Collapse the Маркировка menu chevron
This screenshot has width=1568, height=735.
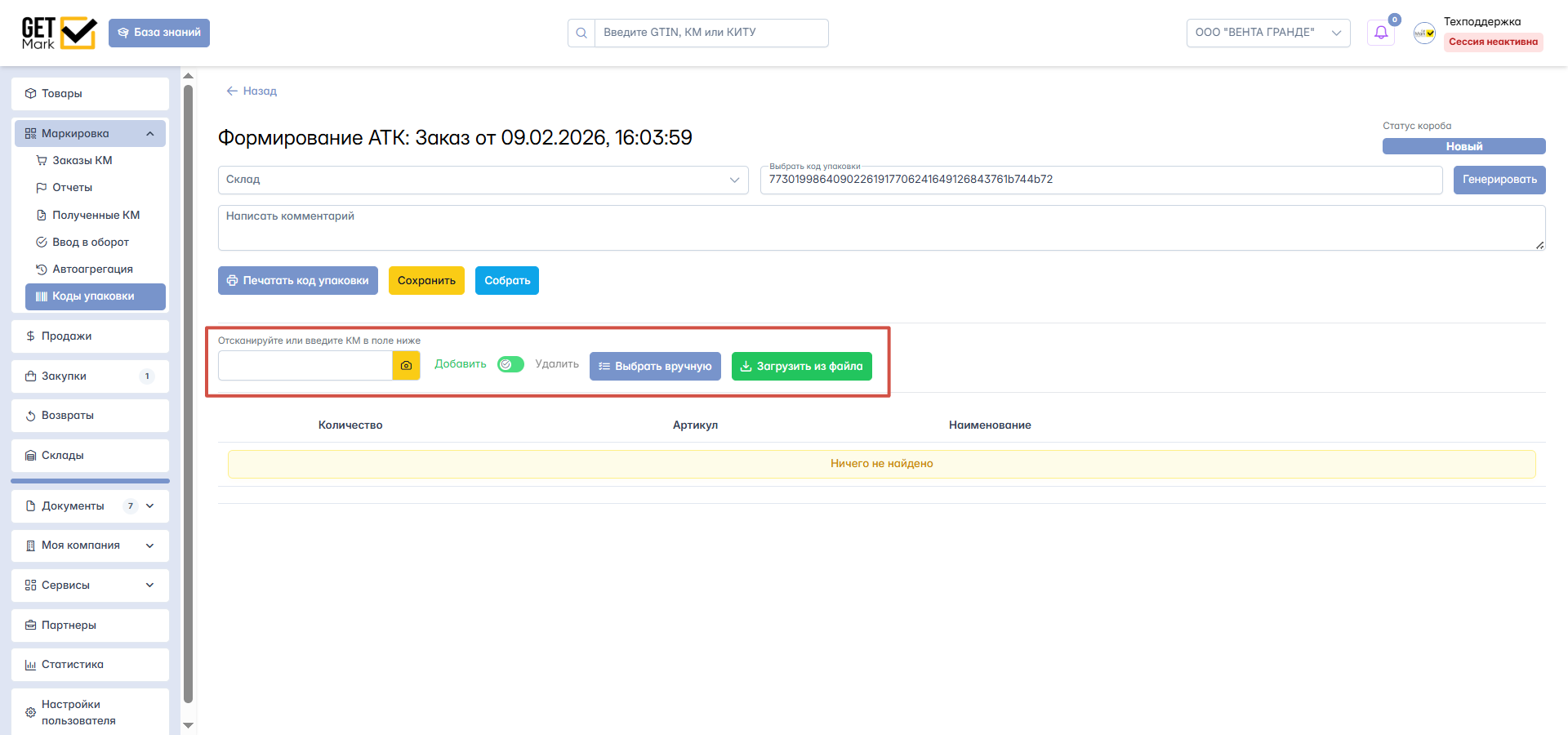[x=150, y=133]
